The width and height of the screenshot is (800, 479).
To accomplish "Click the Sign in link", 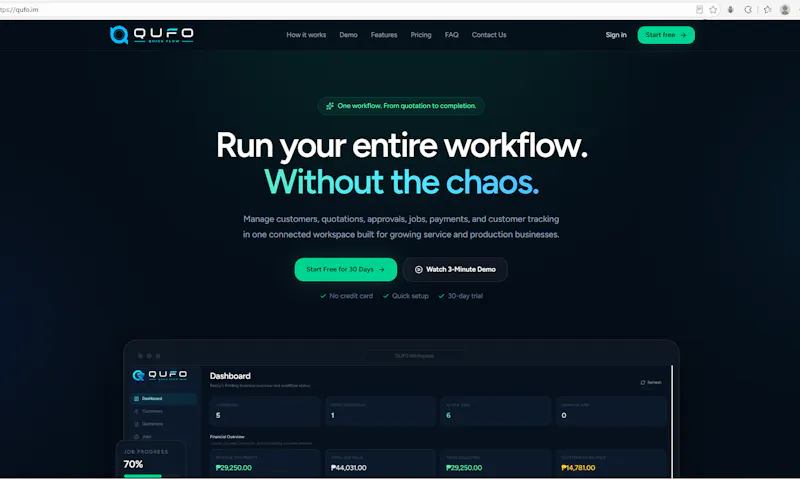I will tap(616, 35).
